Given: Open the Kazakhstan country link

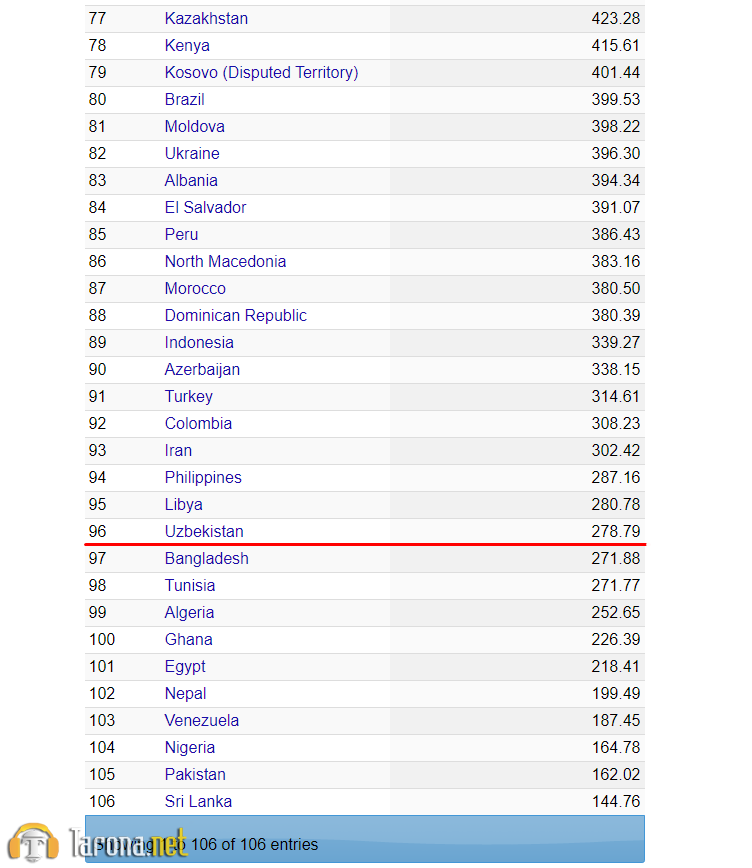Looking at the screenshot, I should pyautogui.click(x=206, y=18).
